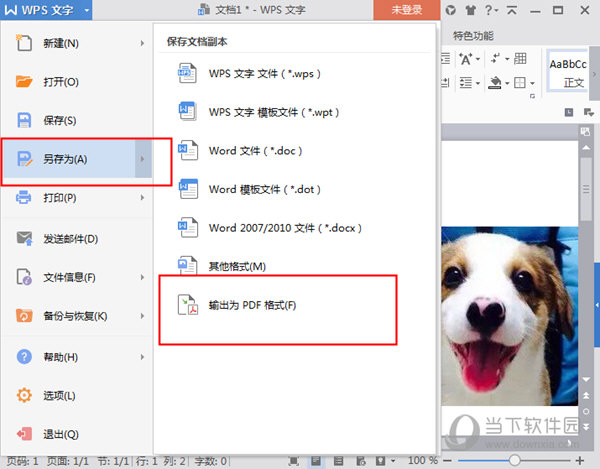600x469 pixels.
Task: Choose 打开(O) from the file menu
Action: (77, 82)
